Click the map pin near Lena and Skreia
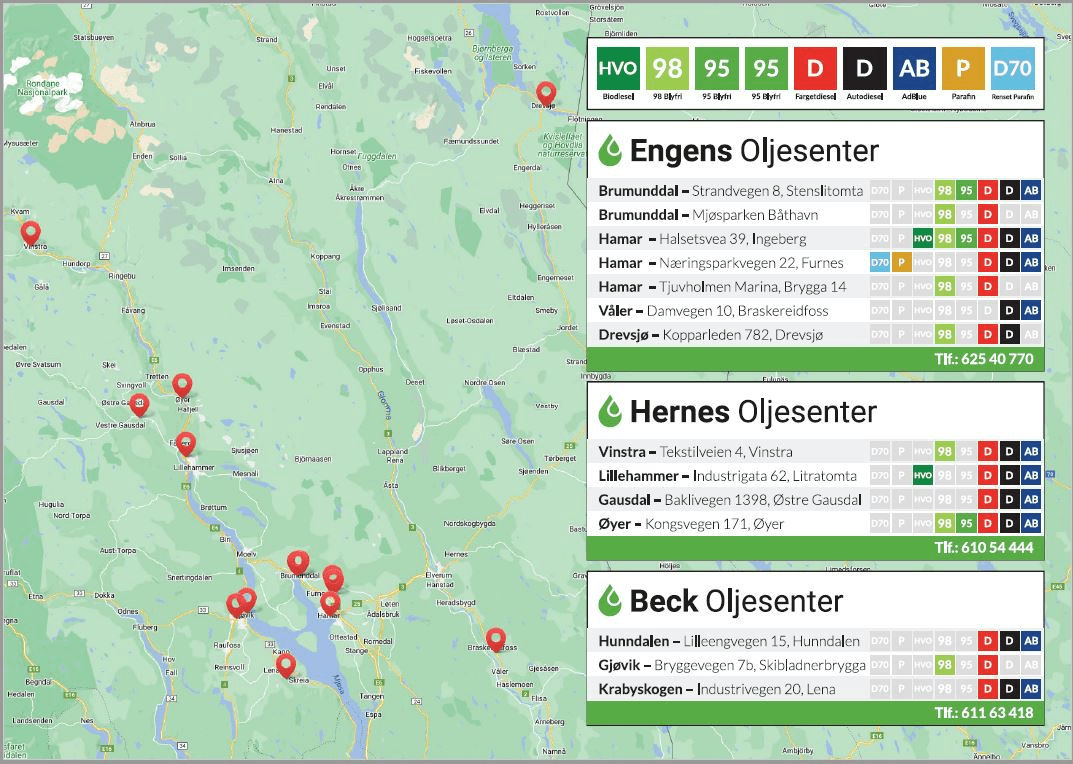Image resolution: width=1073 pixels, height=764 pixels. [x=286, y=665]
